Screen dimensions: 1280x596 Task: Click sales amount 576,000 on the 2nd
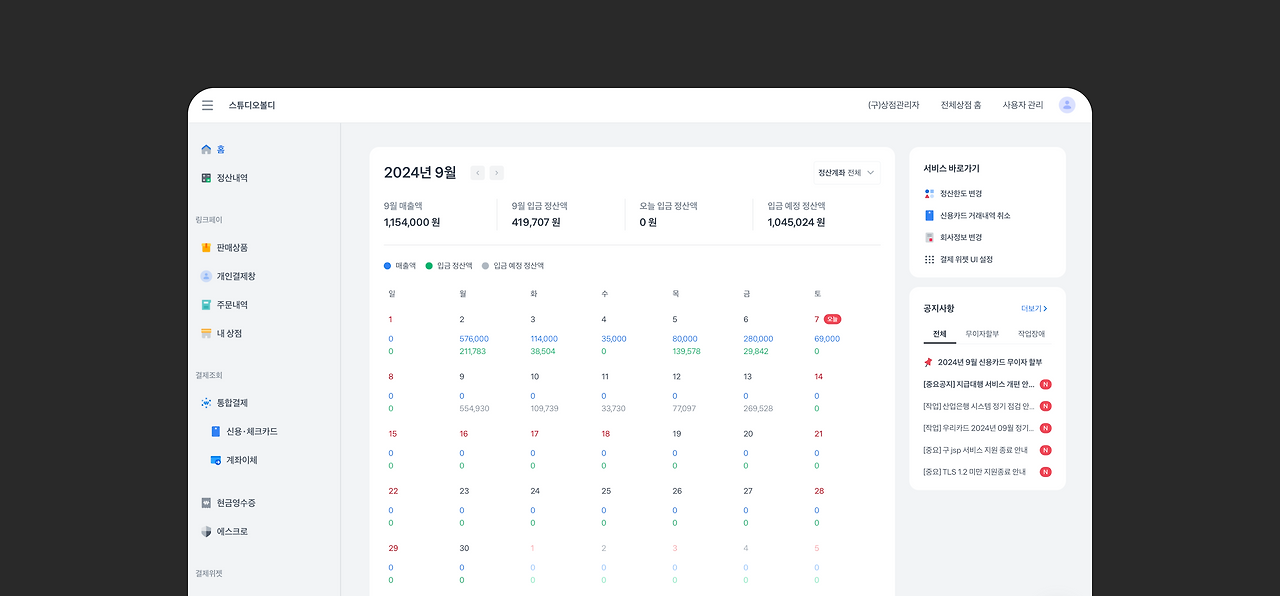(474, 339)
